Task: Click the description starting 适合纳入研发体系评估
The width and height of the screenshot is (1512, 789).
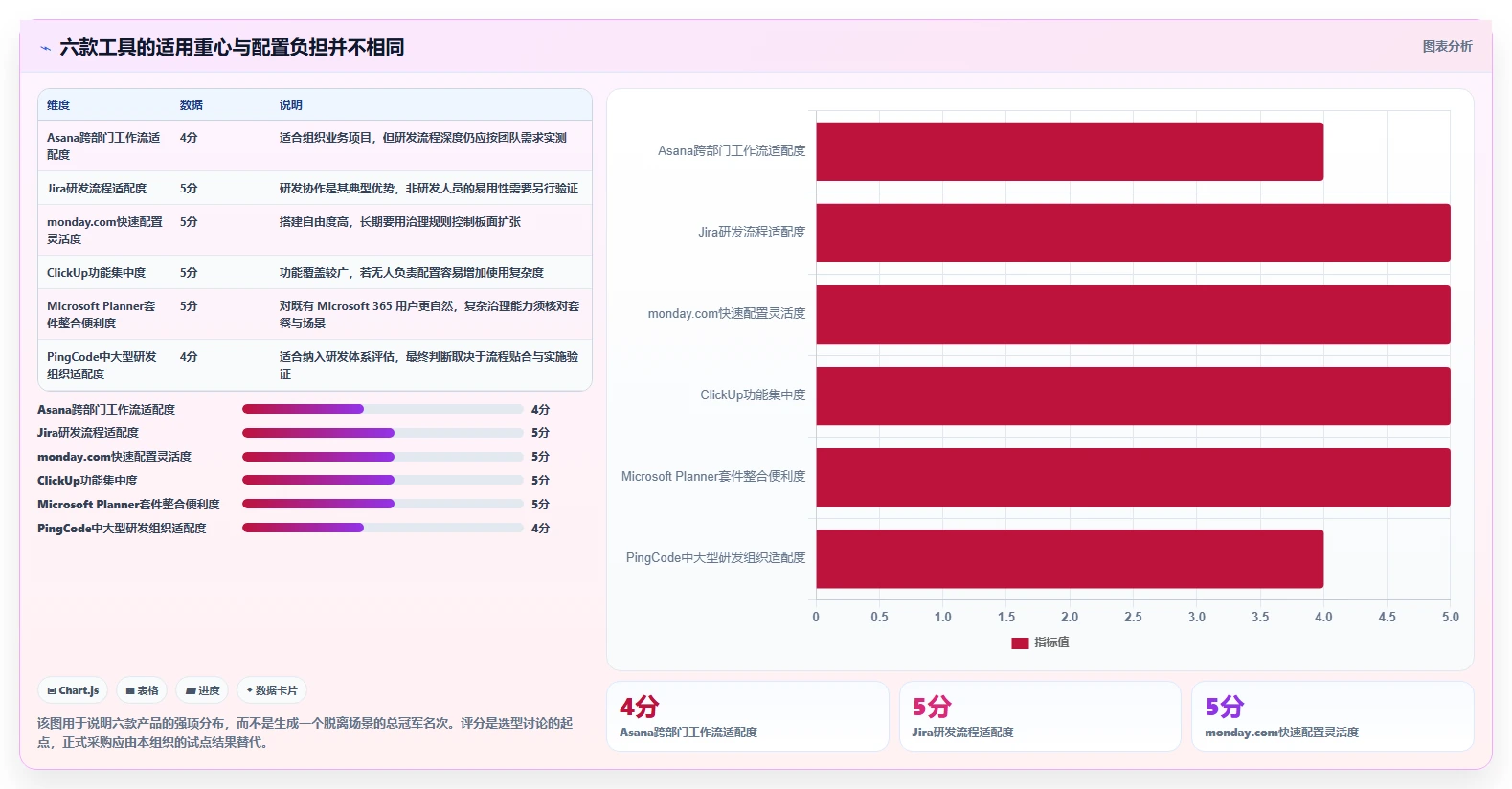Action: coord(429,365)
